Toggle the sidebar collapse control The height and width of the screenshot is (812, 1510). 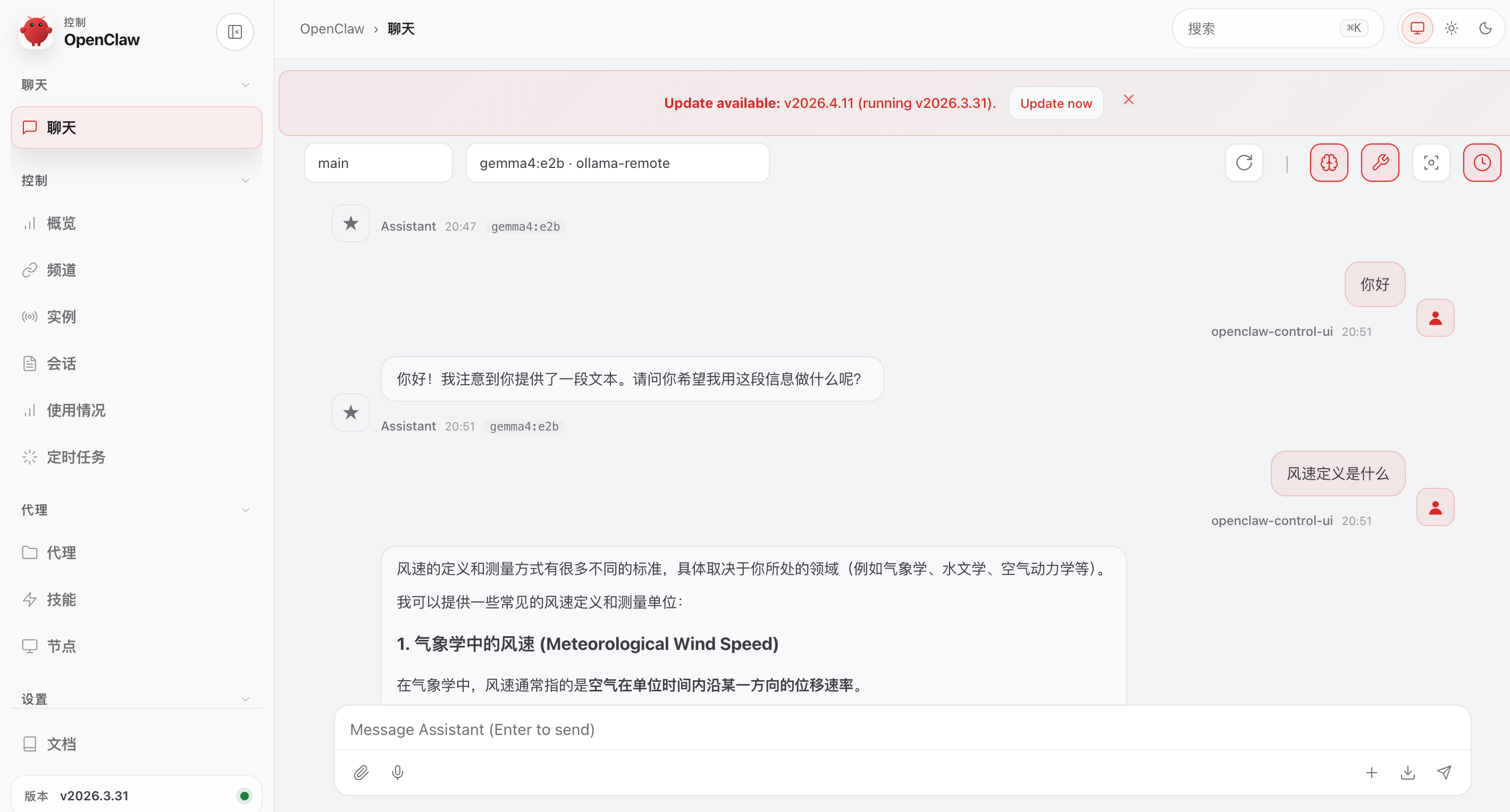click(x=234, y=31)
